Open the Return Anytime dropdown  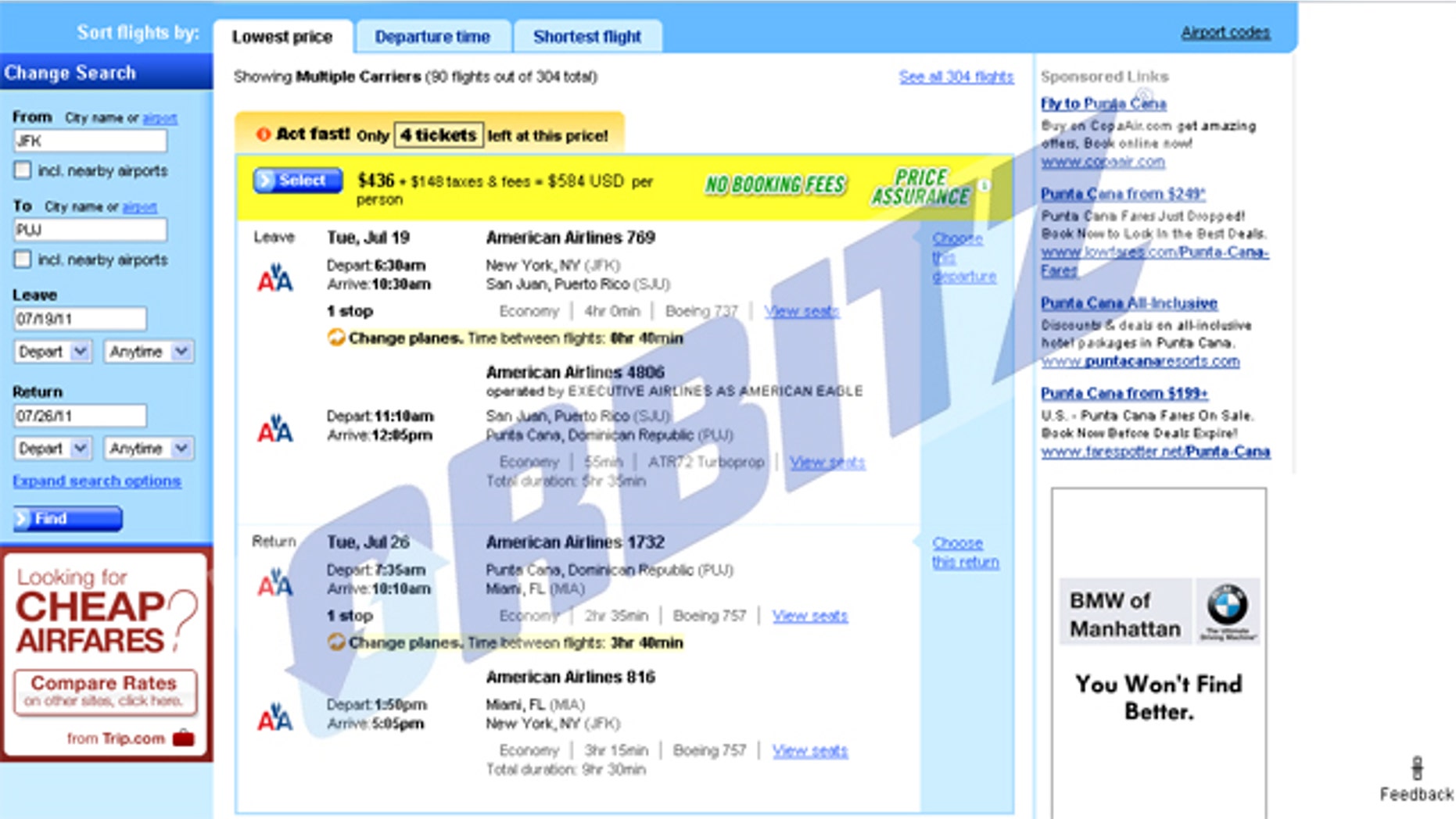[149, 449]
